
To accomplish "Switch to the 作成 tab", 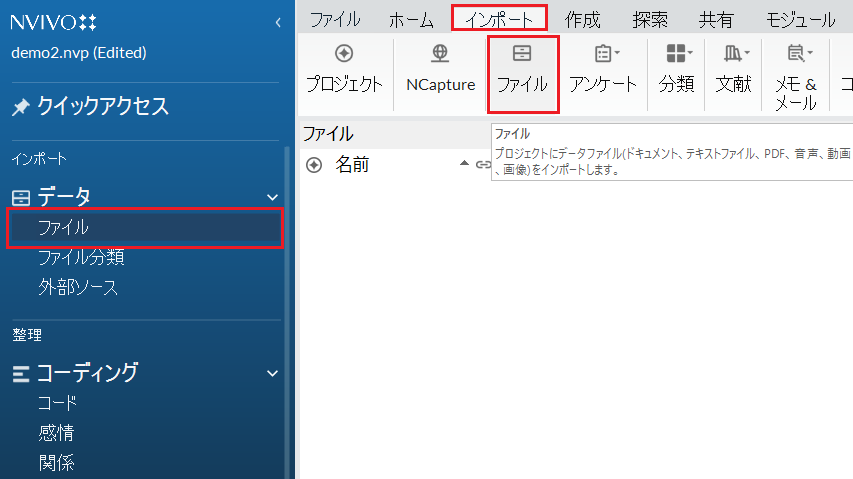I will pos(583,20).
